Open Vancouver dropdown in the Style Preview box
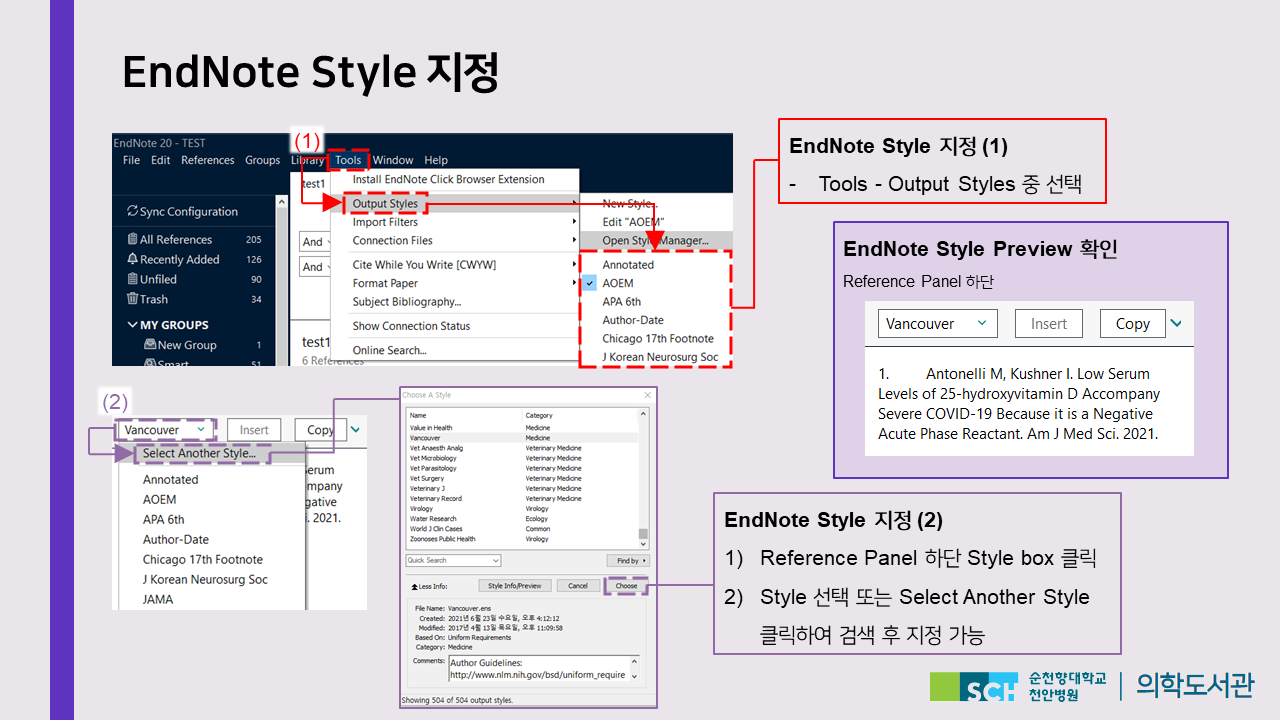Viewport: 1280px width, 720px height. (x=938, y=324)
